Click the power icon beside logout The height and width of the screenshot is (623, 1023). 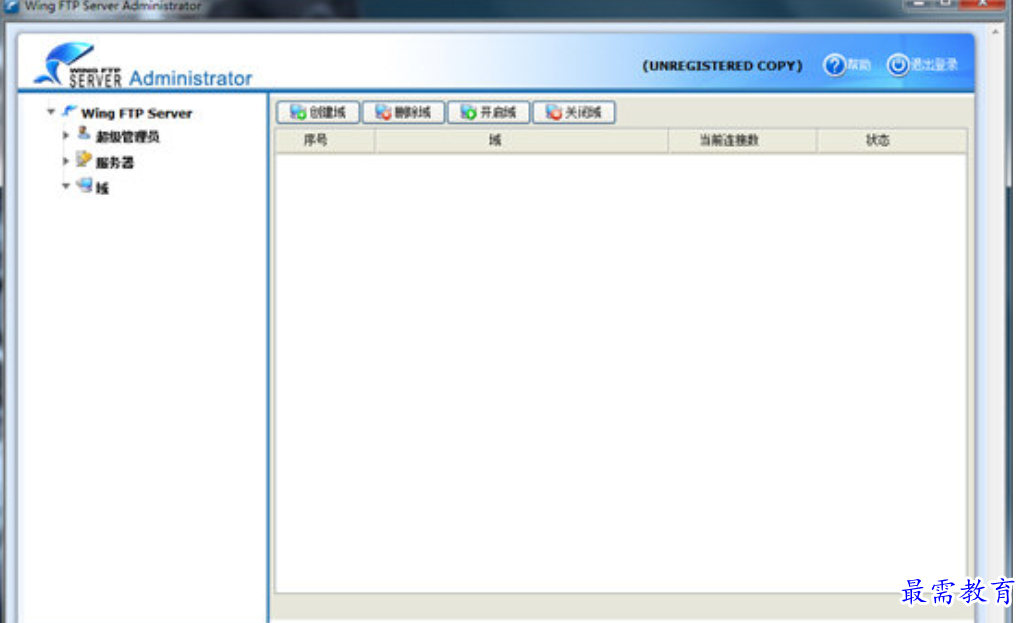[x=898, y=65]
